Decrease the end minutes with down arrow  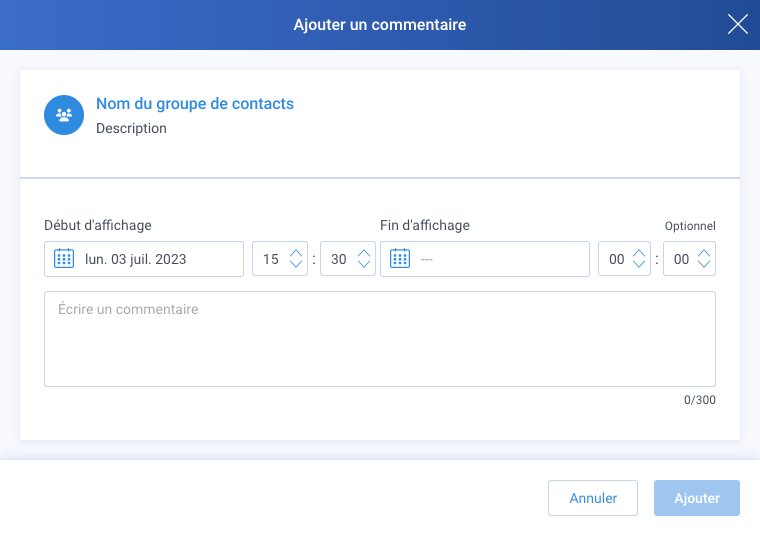click(704, 264)
